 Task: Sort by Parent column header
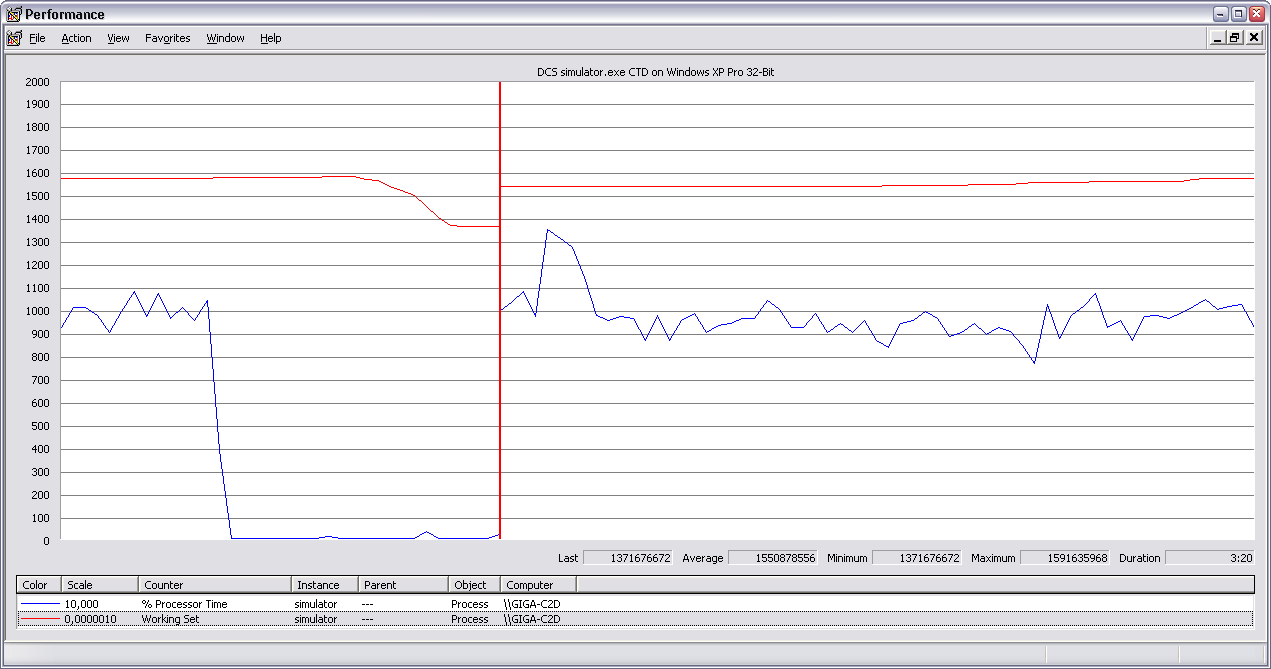[x=403, y=585]
